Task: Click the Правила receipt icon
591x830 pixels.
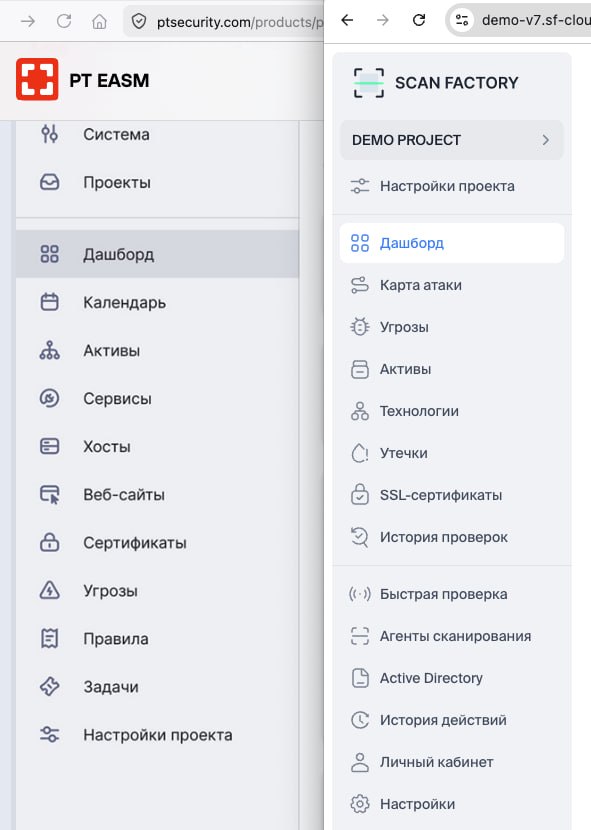Action: [x=50, y=638]
